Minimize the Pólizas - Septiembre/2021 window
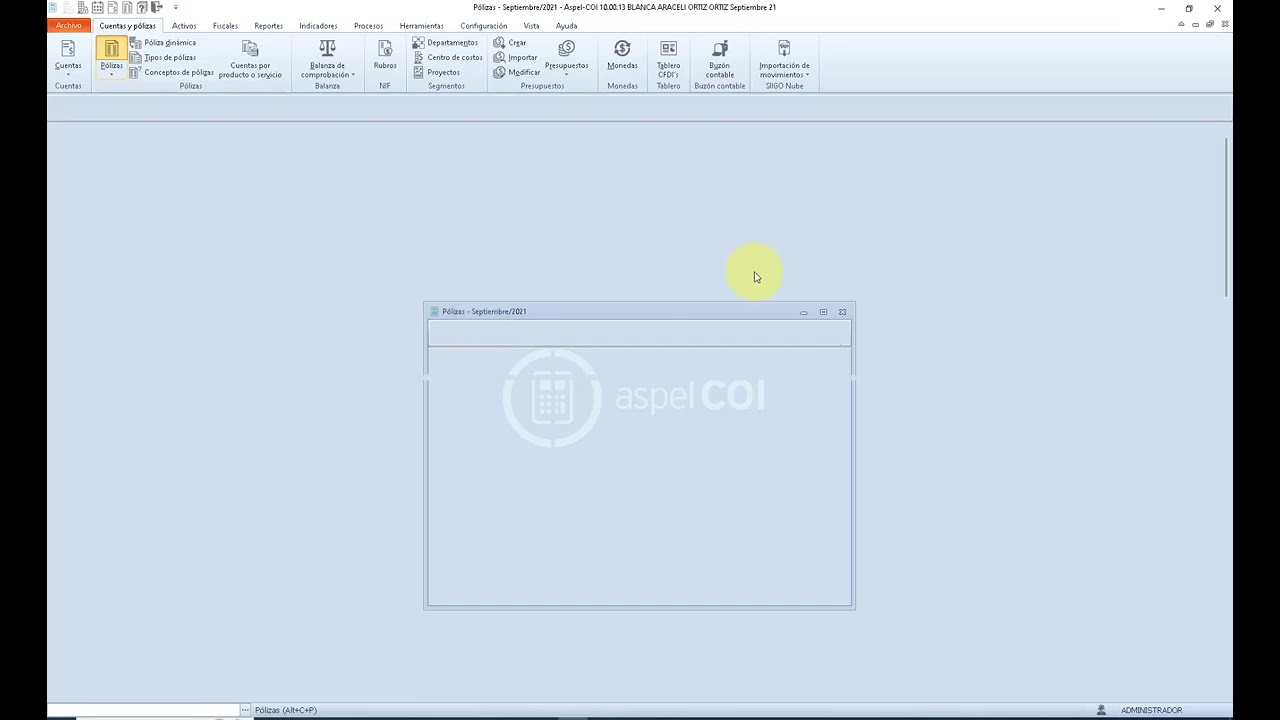 803,312
